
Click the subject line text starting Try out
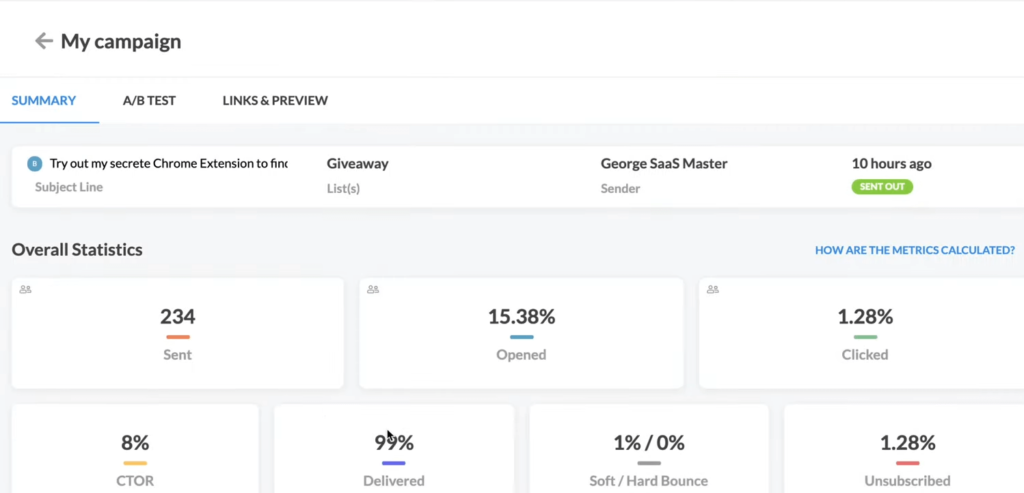(x=168, y=163)
